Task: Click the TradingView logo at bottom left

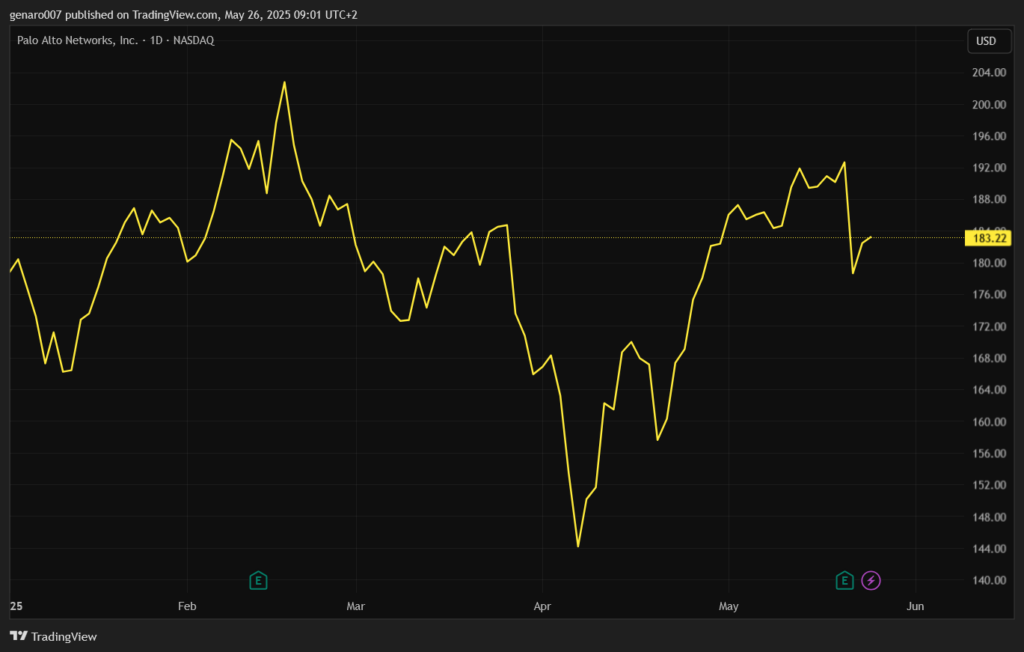Action: [54, 636]
